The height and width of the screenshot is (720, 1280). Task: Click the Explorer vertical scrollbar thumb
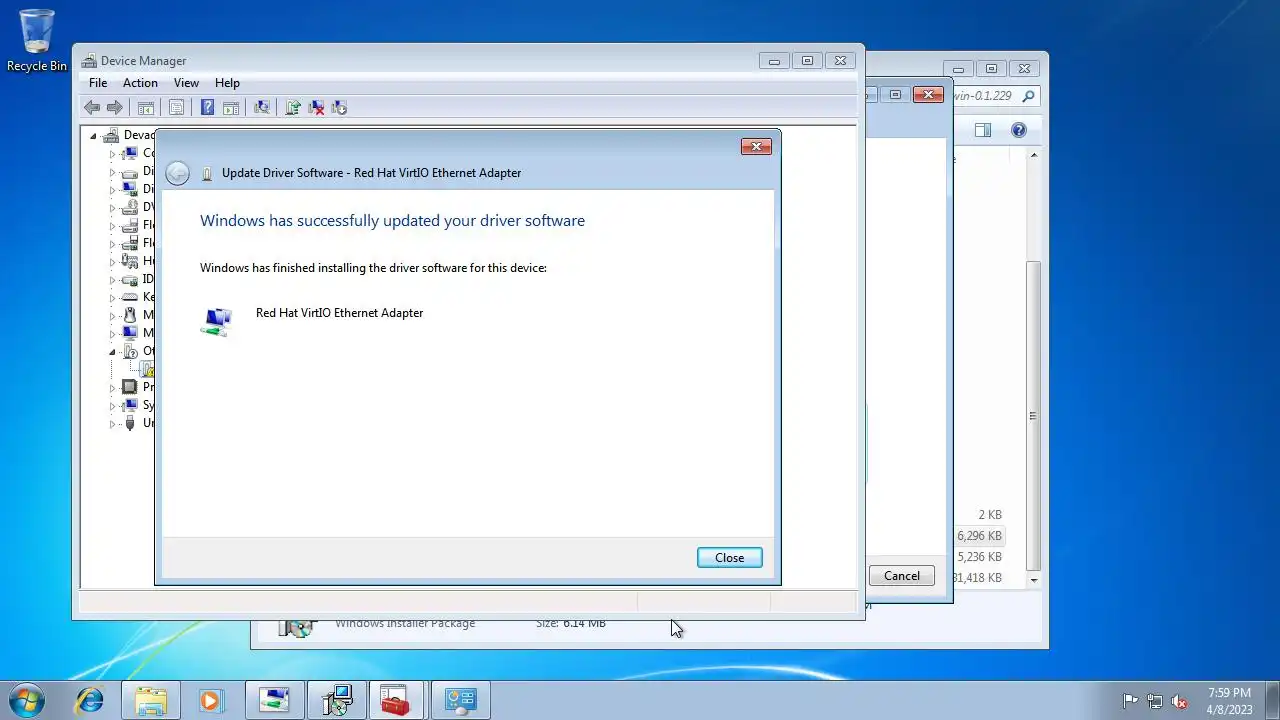click(x=1034, y=415)
